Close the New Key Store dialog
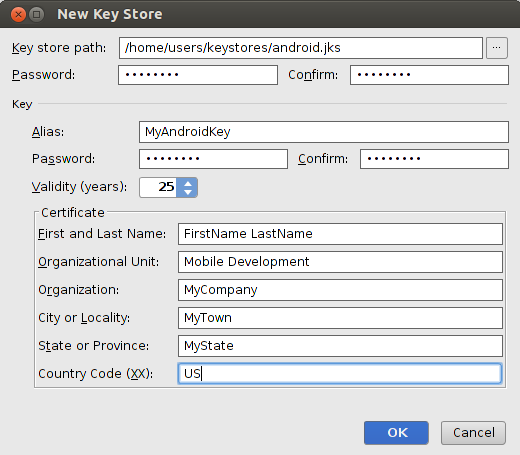This screenshot has height=455, width=520. click(18, 14)
